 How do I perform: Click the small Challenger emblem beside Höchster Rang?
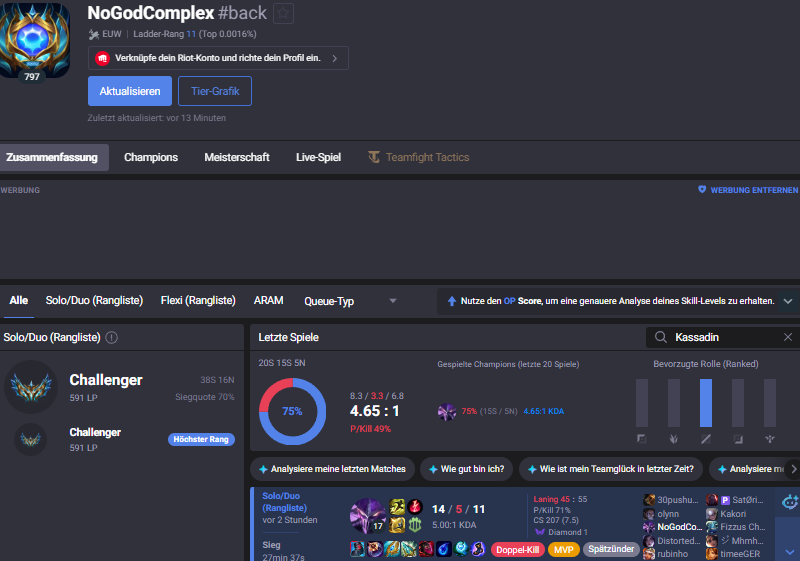31,439
